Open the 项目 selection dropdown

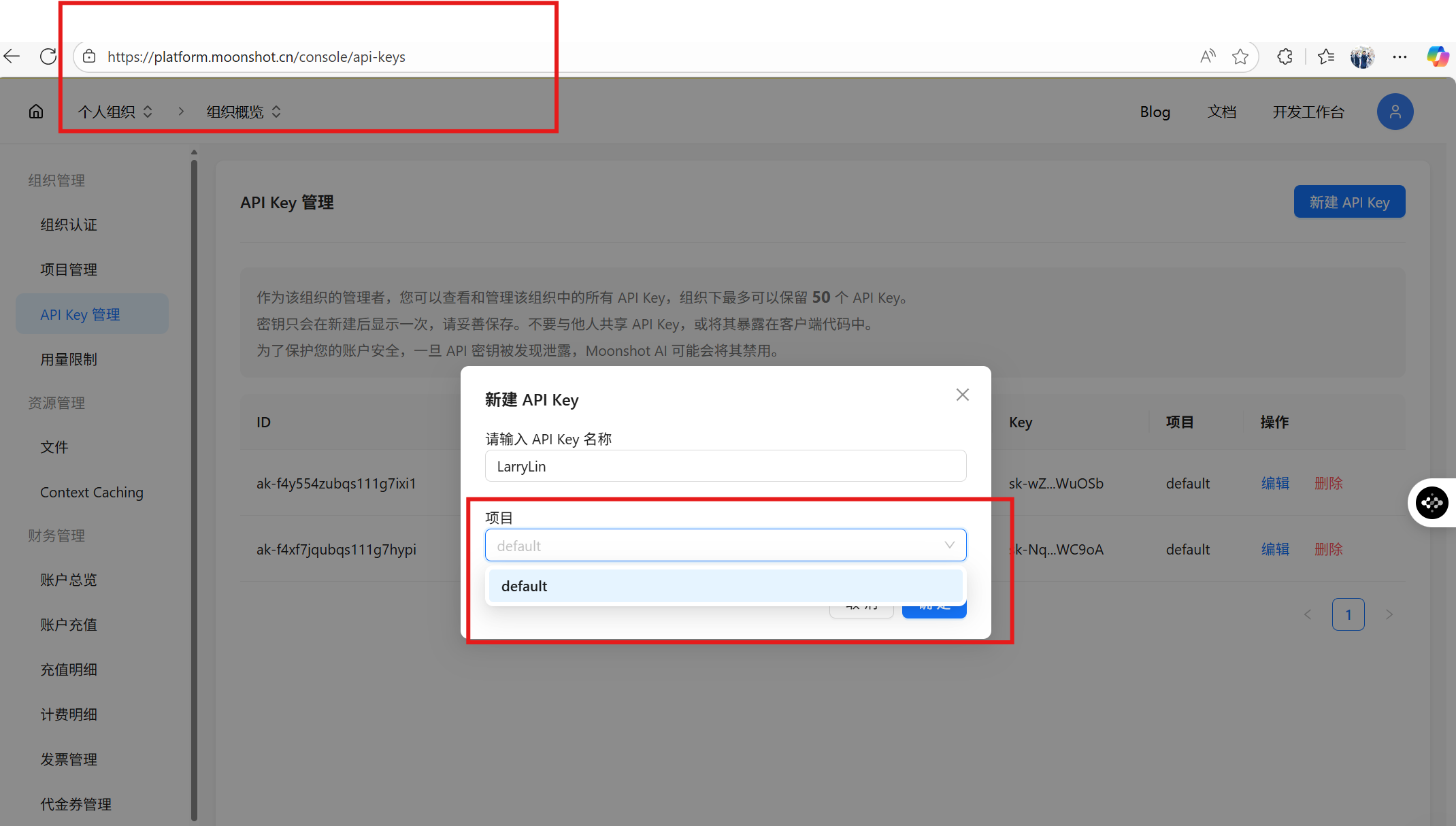pyautogui.click(x=725, y=545)
